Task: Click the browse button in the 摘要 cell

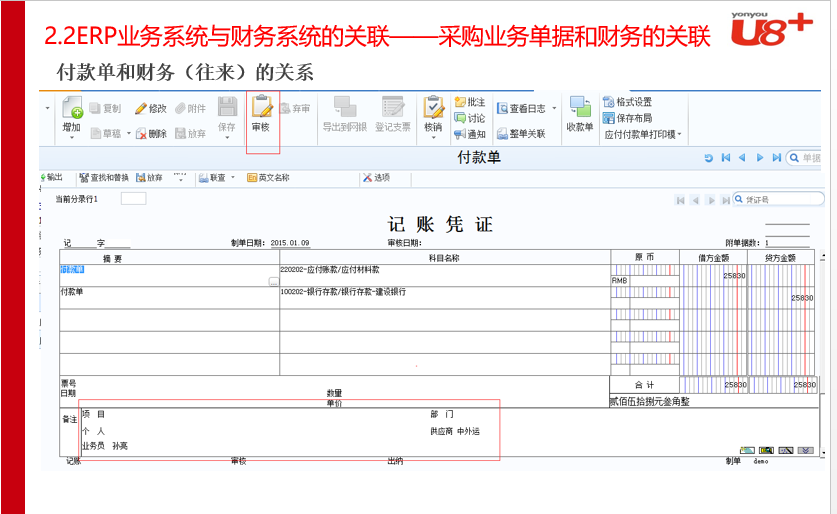Action: [273, 281]
